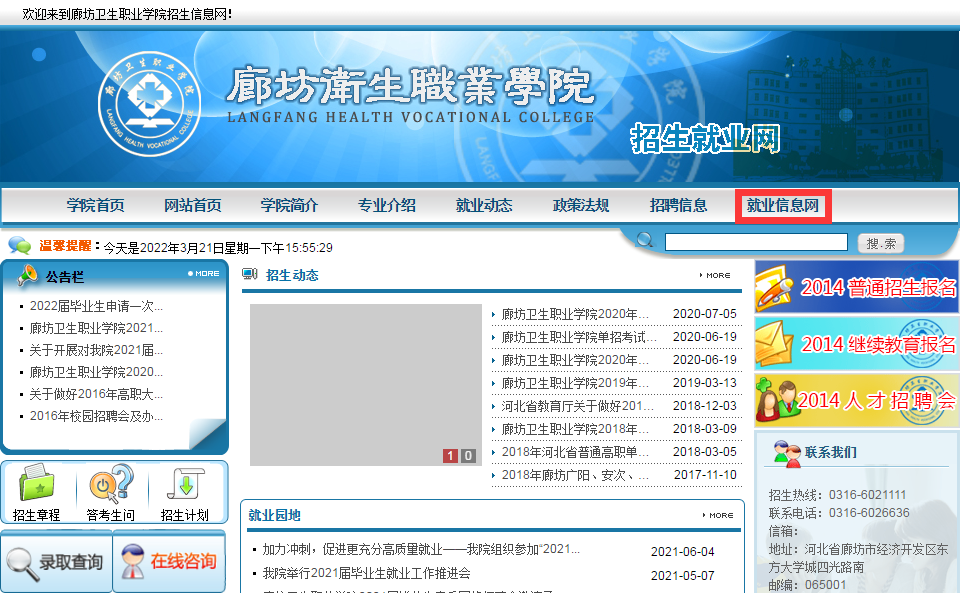This screenshot has width=960, height=593.
Task: Go to 就业信息网 navigation tab
Action: pos(782,206)
